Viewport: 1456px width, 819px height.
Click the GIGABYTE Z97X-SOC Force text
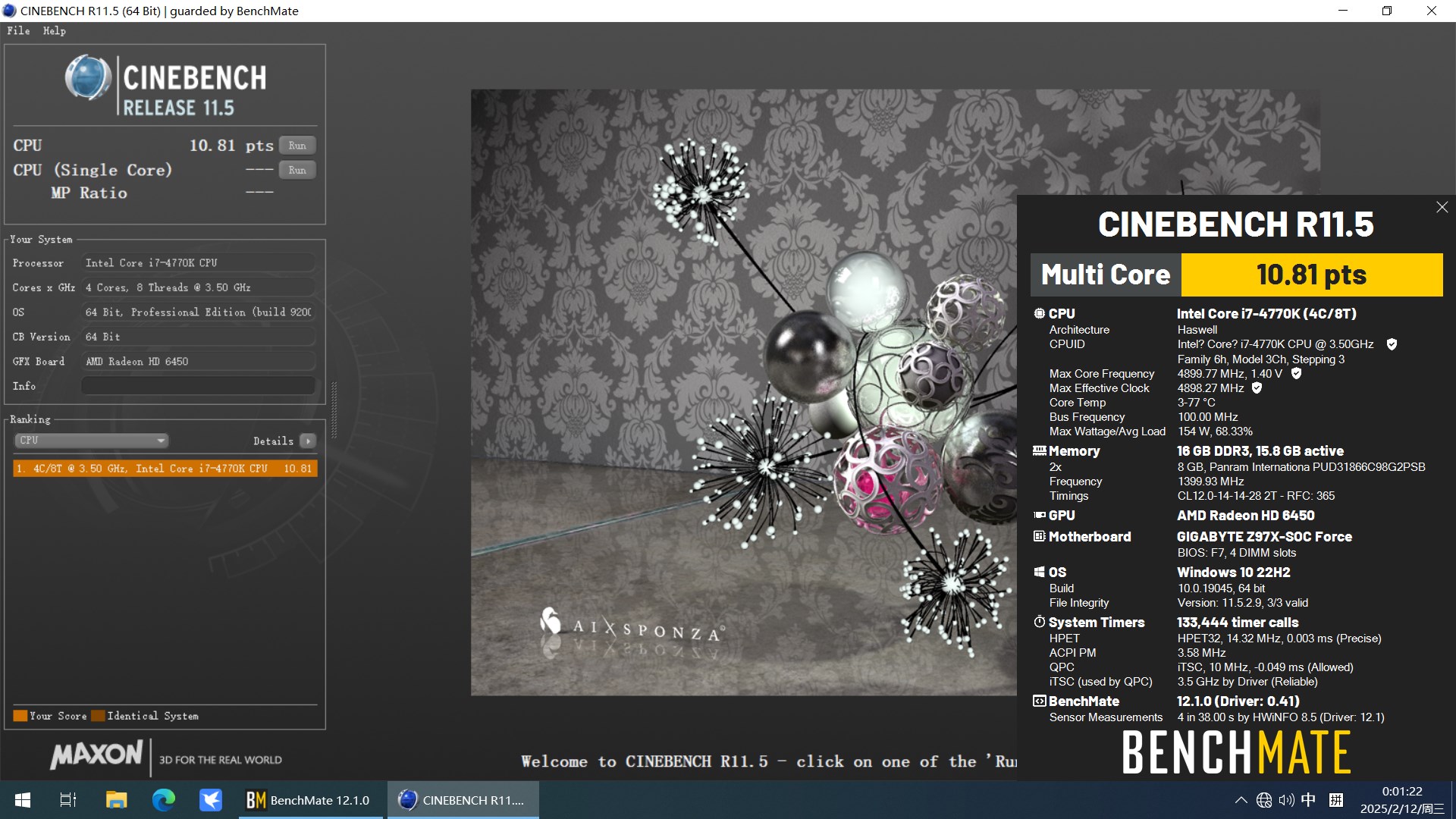click(x=1264, y=536)
